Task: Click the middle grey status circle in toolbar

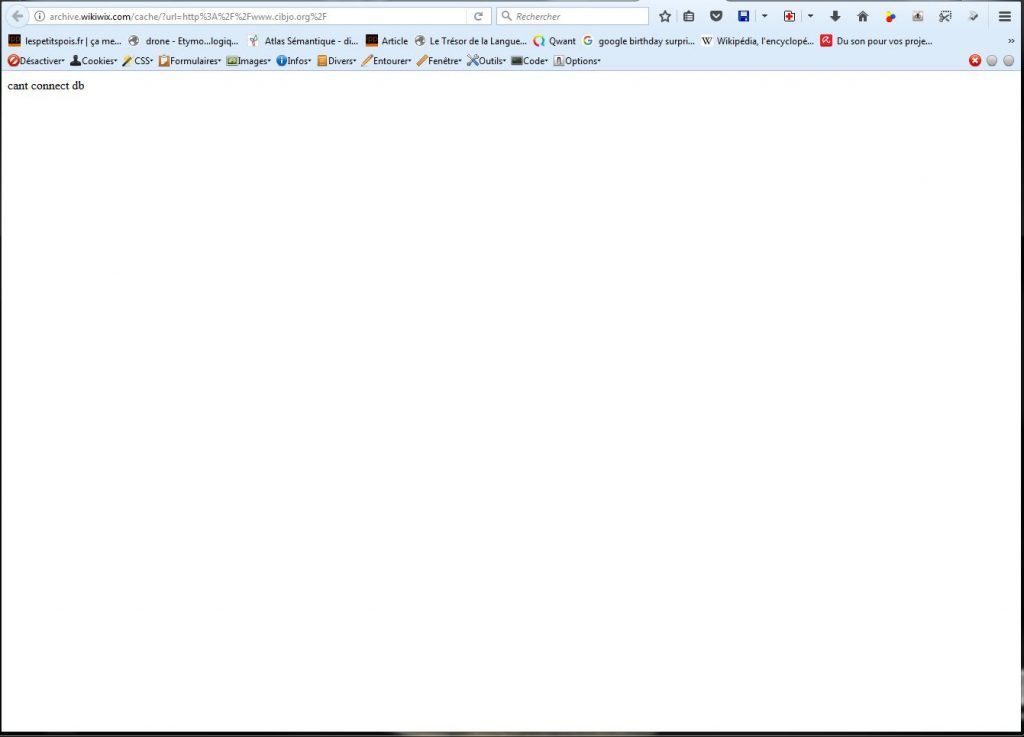Action: click(x=991, y=61)
